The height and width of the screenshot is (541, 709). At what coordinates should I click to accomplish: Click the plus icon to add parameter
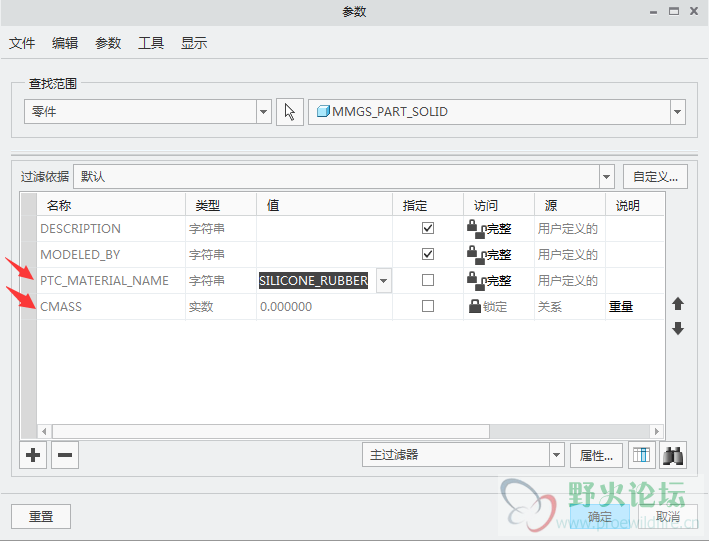coord(33,455)
